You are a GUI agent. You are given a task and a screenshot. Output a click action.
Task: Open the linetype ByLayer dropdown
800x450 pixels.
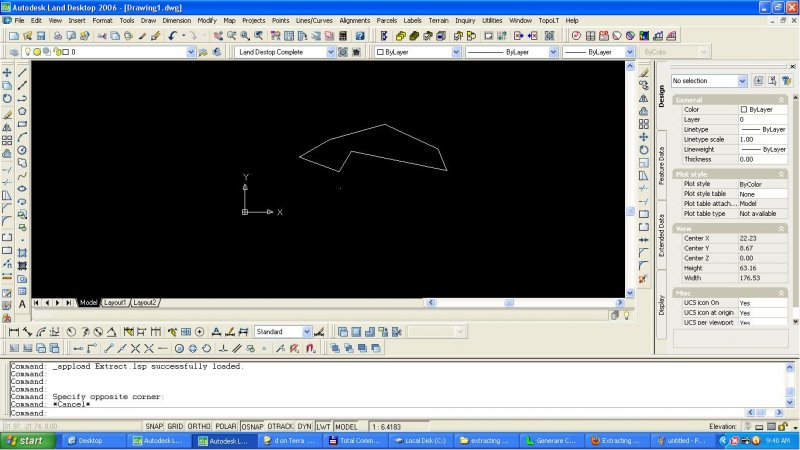(553, 52)
